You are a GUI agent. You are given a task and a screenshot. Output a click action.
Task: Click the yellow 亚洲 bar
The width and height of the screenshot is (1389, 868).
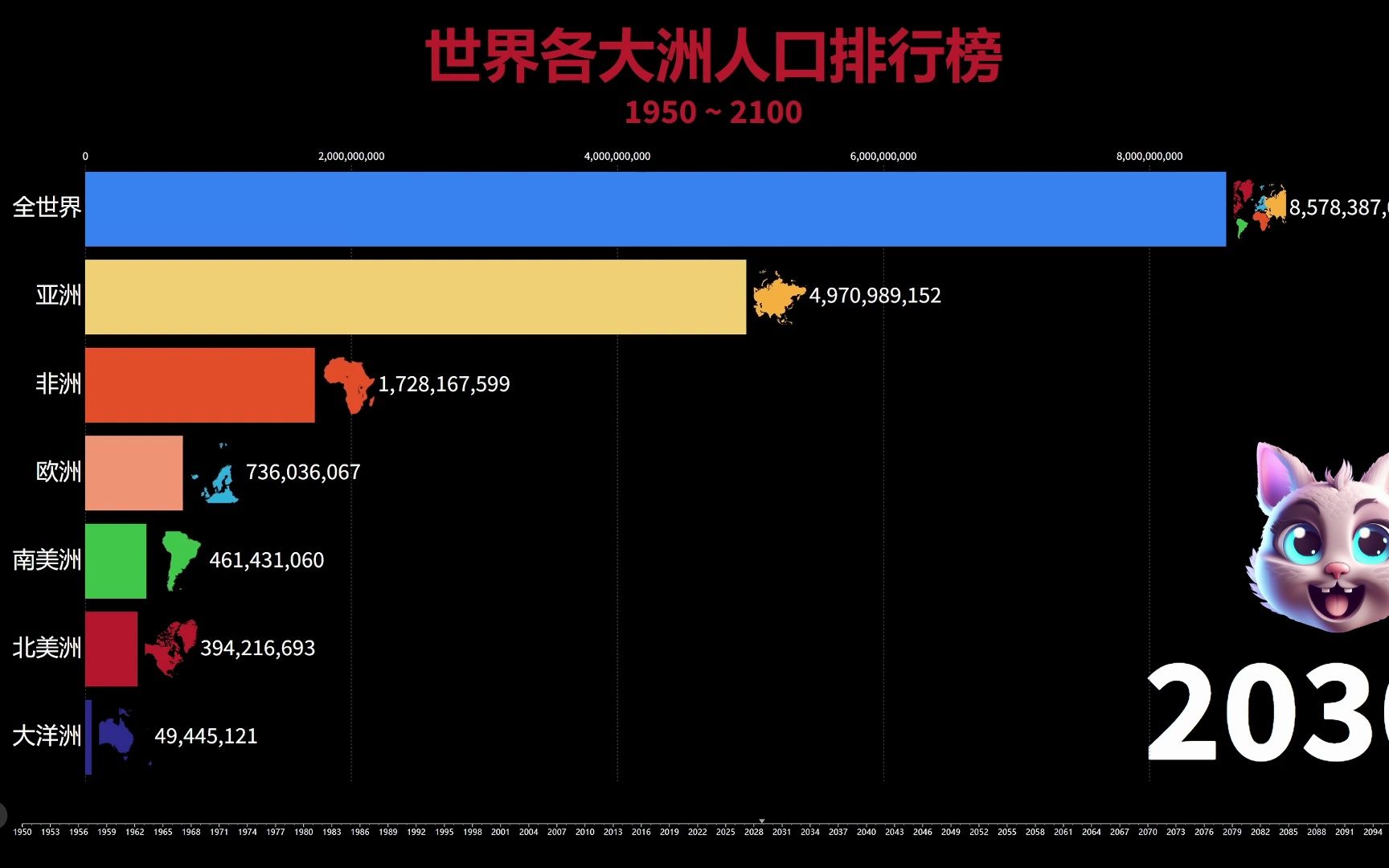click(x=416, y=297)
